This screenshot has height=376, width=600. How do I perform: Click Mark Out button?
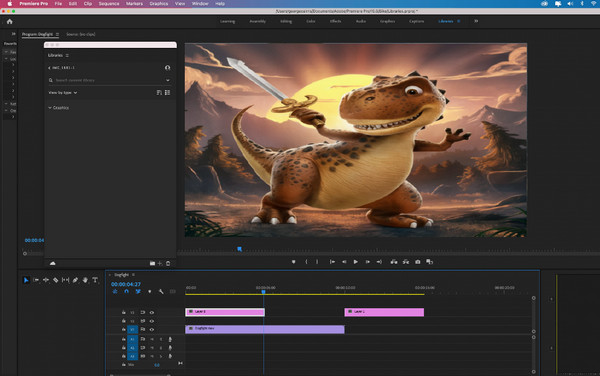(x=317, y=262)
